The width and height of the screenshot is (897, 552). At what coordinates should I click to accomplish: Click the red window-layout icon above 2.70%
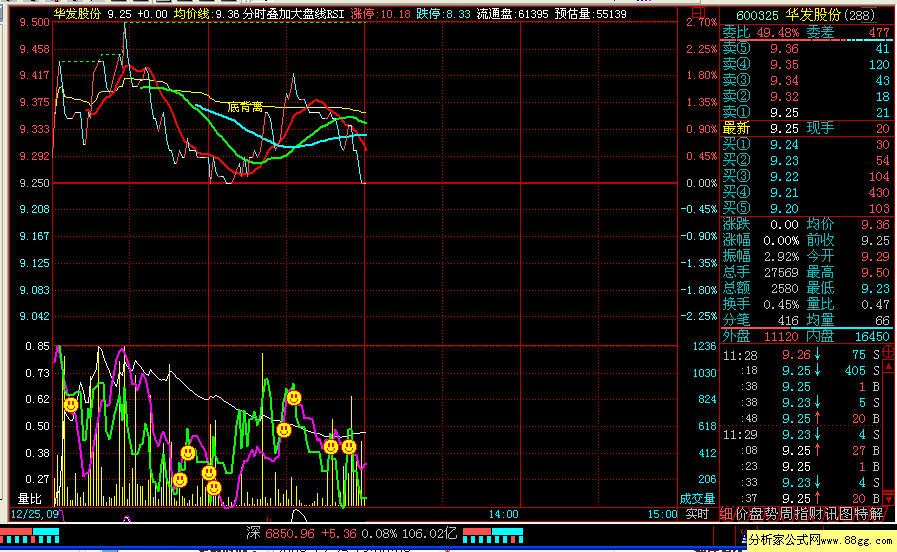coord(698,12)
